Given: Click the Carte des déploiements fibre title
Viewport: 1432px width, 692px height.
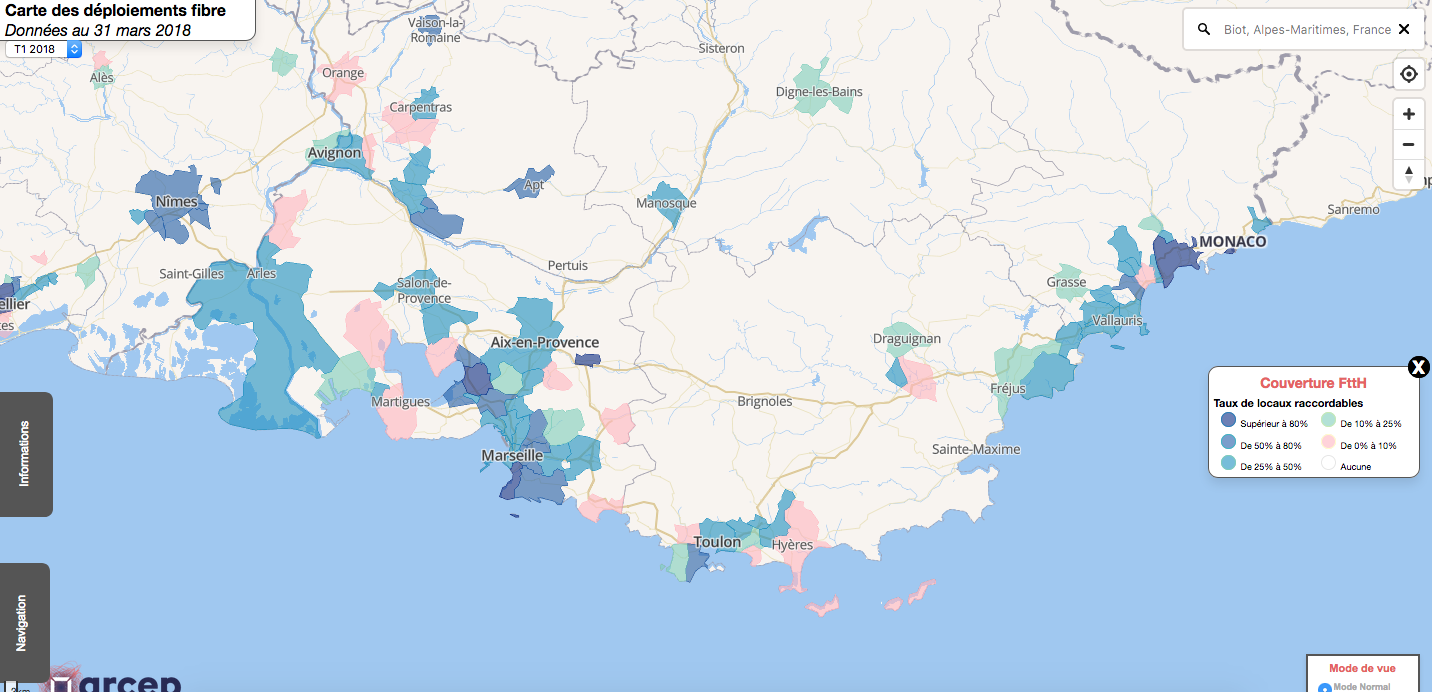Looking at the screenshot, I should [x=116, y=11].
